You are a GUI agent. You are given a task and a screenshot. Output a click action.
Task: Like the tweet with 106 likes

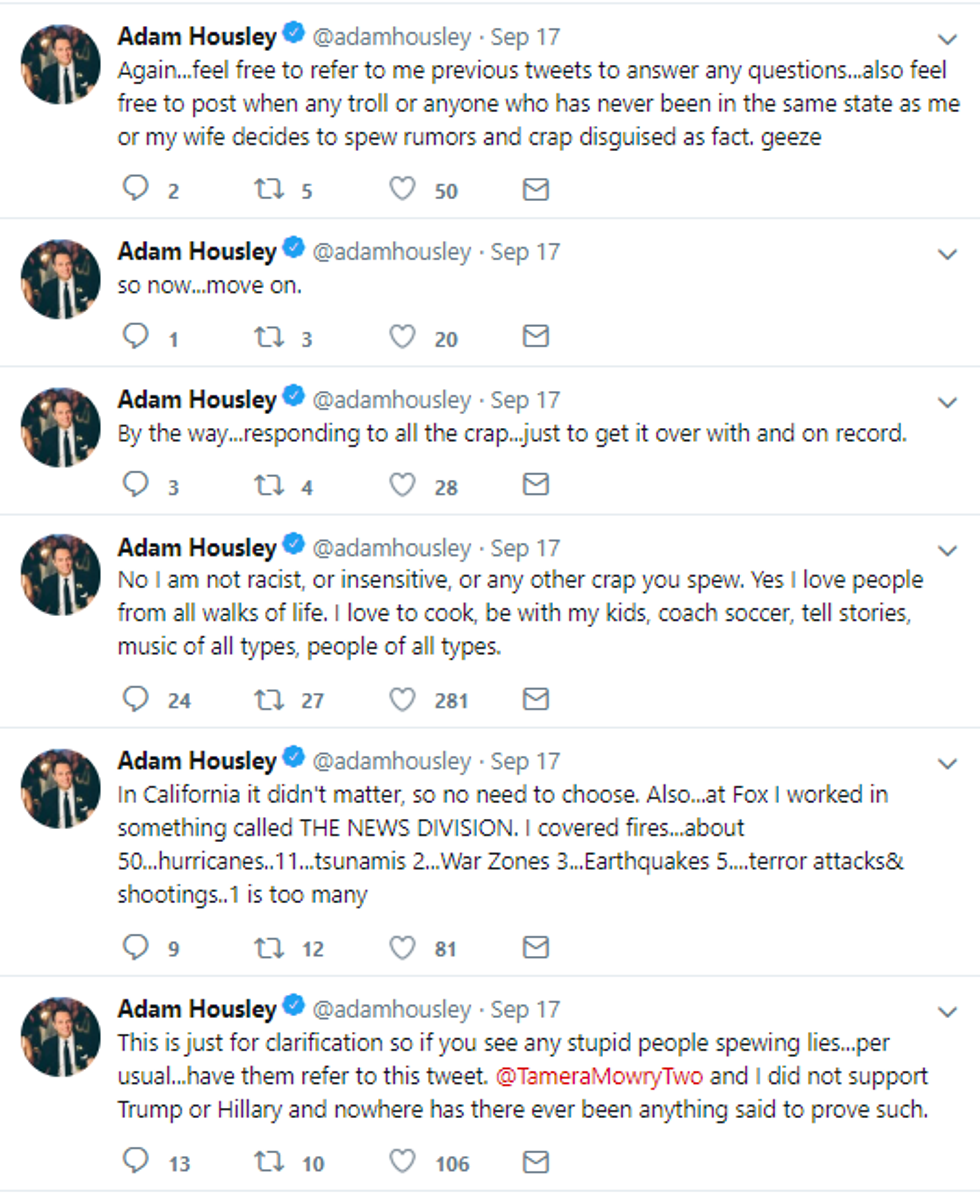[402, 1161]
